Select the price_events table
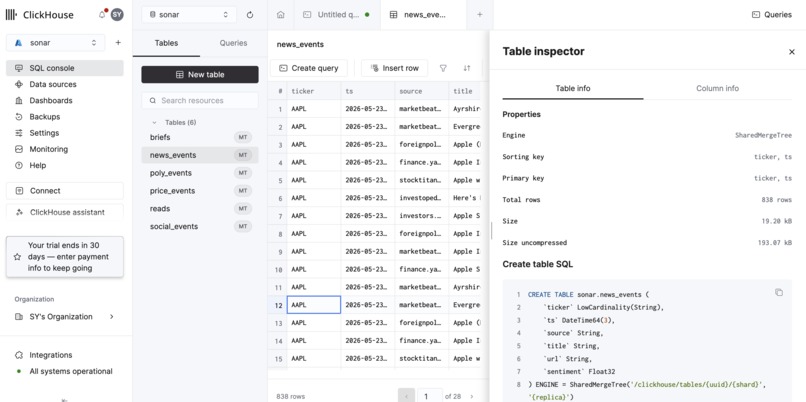This screenshot has height=402, width=806. (200, 191)
